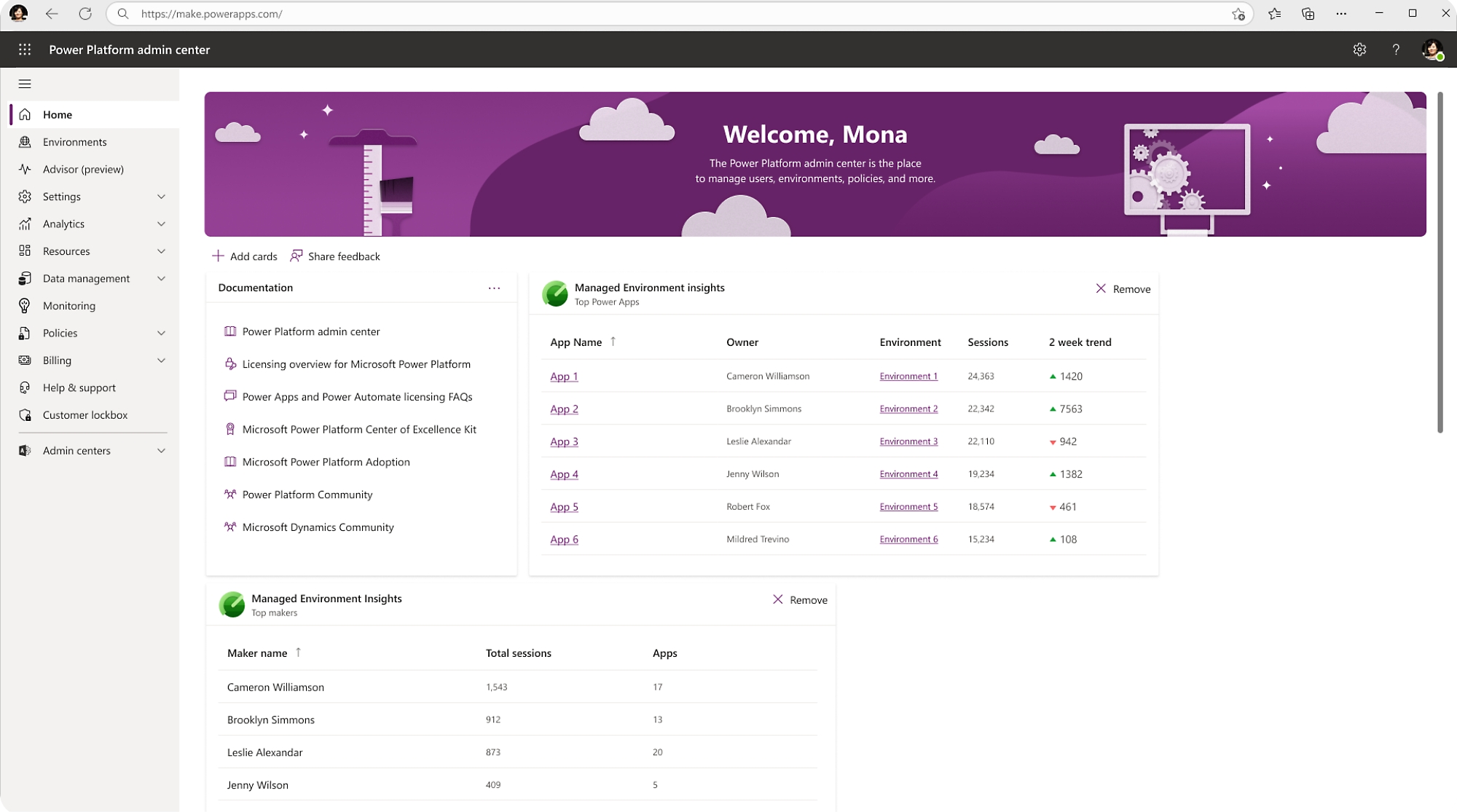Click the Analytics sidebar icon

(26, 223)
